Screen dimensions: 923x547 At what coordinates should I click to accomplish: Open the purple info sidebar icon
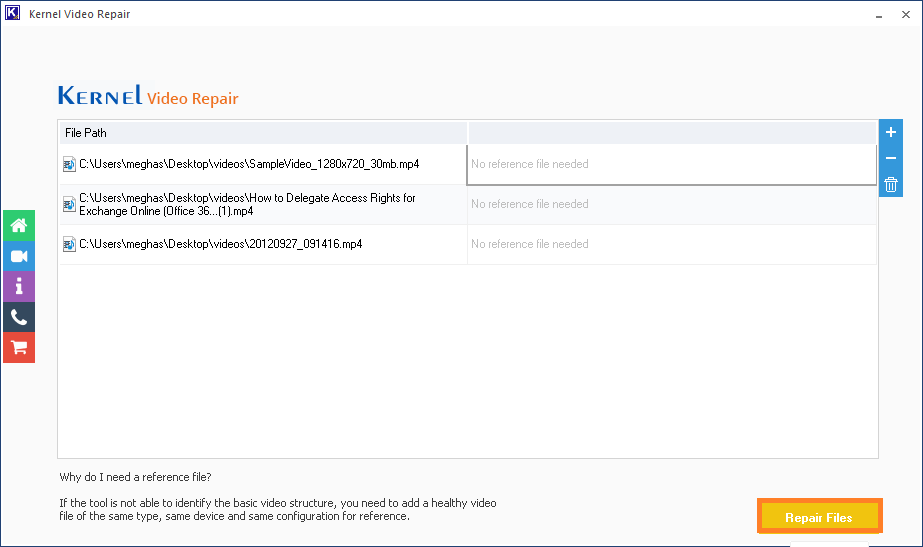coord(19,287)
